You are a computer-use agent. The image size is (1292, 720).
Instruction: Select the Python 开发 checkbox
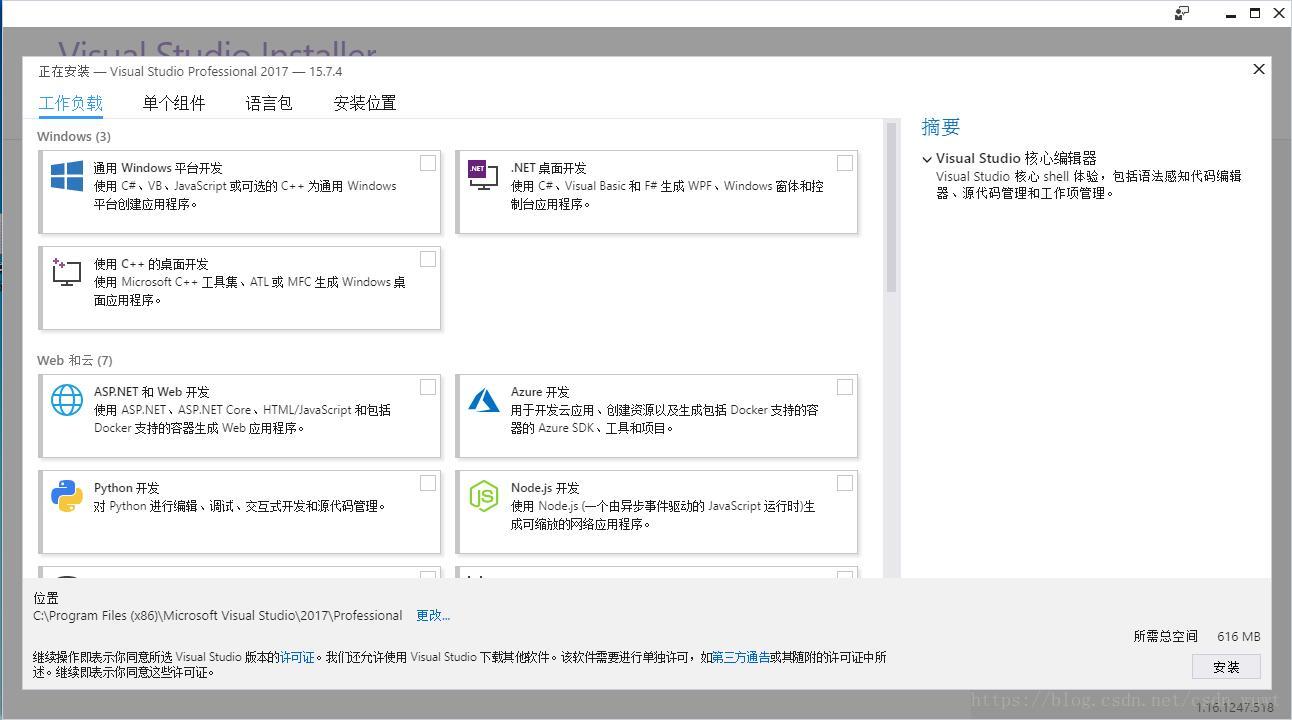click(x=428, y=483)
